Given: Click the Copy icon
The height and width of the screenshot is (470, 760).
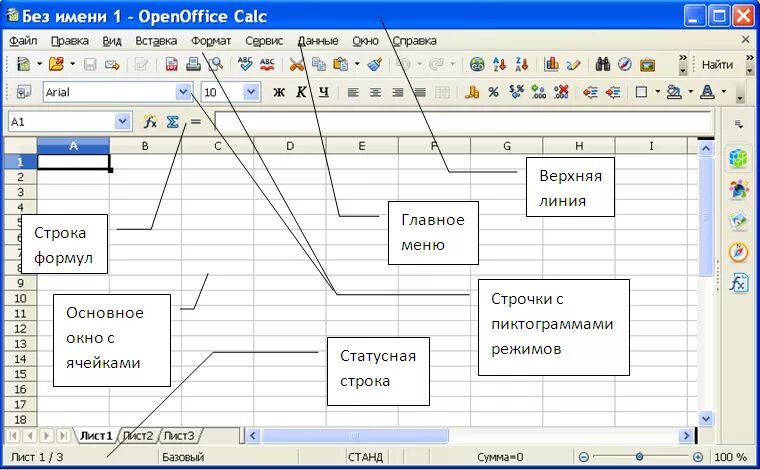Looking at the screenshot, I should point(318,64).
